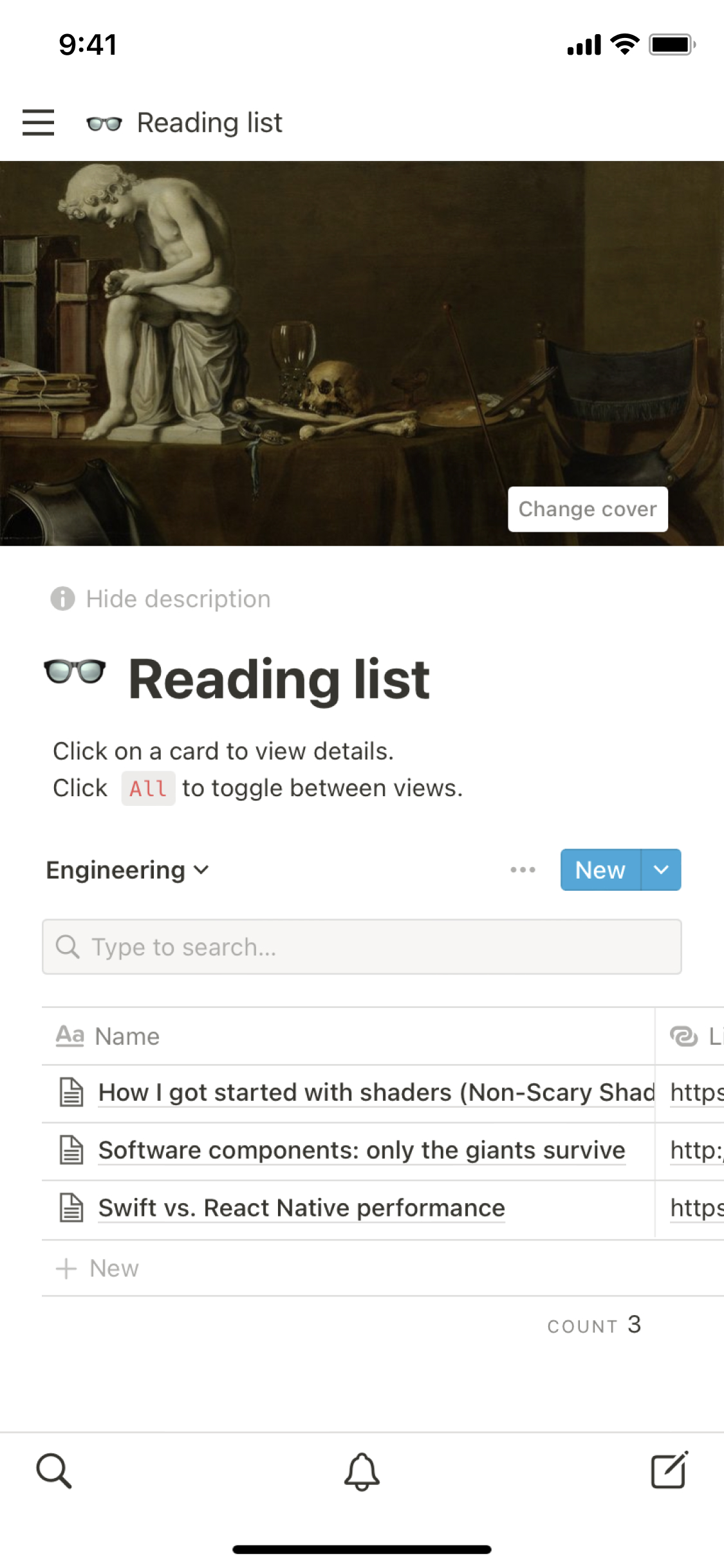Open notifications bell icon

click(x=362, y=1471)
